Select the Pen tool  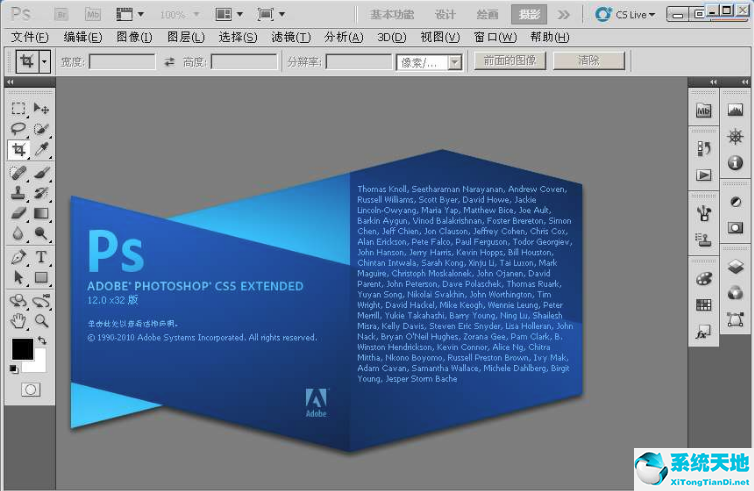click(x=18, y=257)
